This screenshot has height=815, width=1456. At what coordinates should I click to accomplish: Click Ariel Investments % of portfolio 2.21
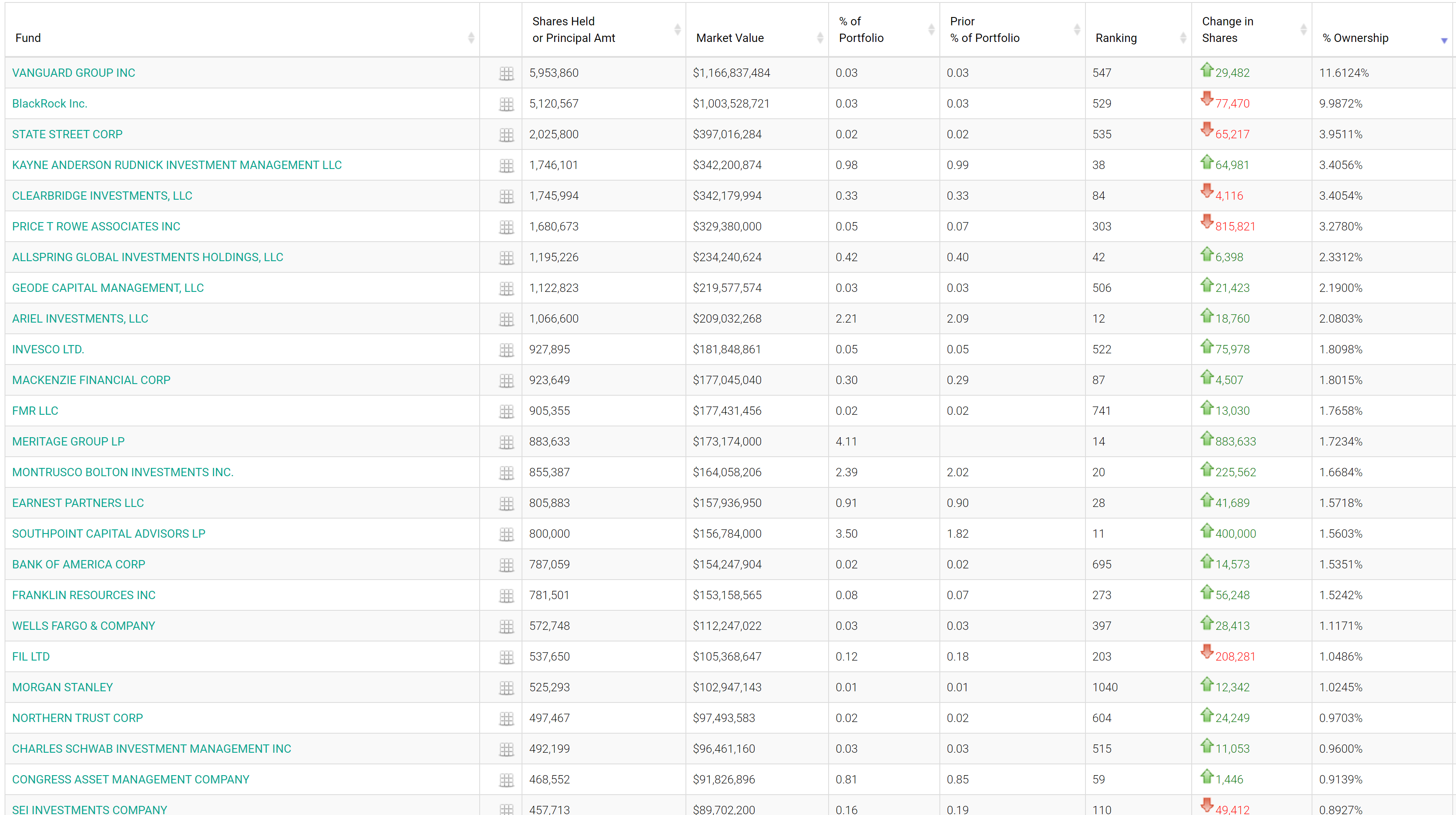846,318
